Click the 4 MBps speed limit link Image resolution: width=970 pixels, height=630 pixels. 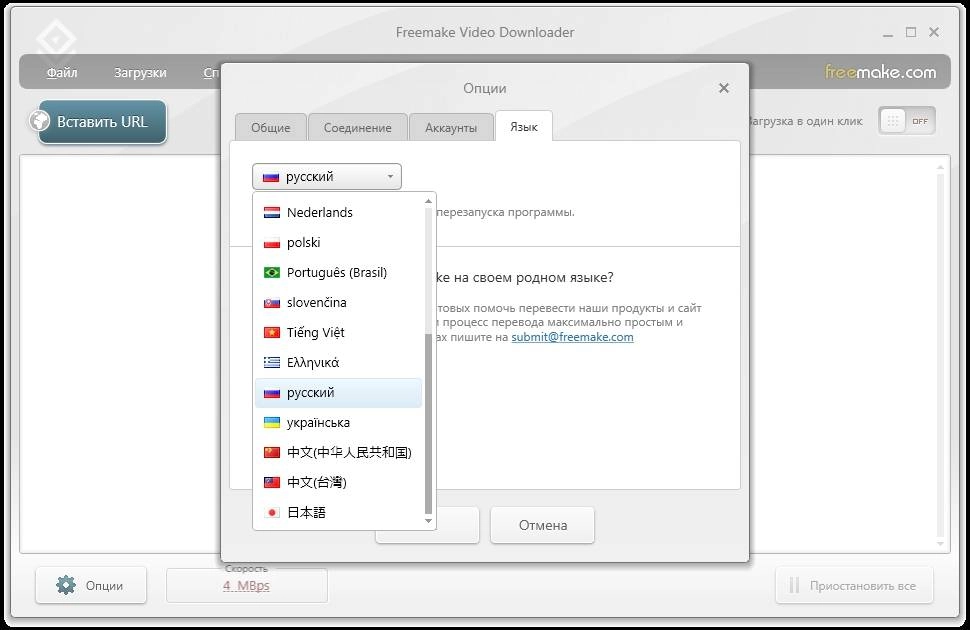[x=246, y=585]
